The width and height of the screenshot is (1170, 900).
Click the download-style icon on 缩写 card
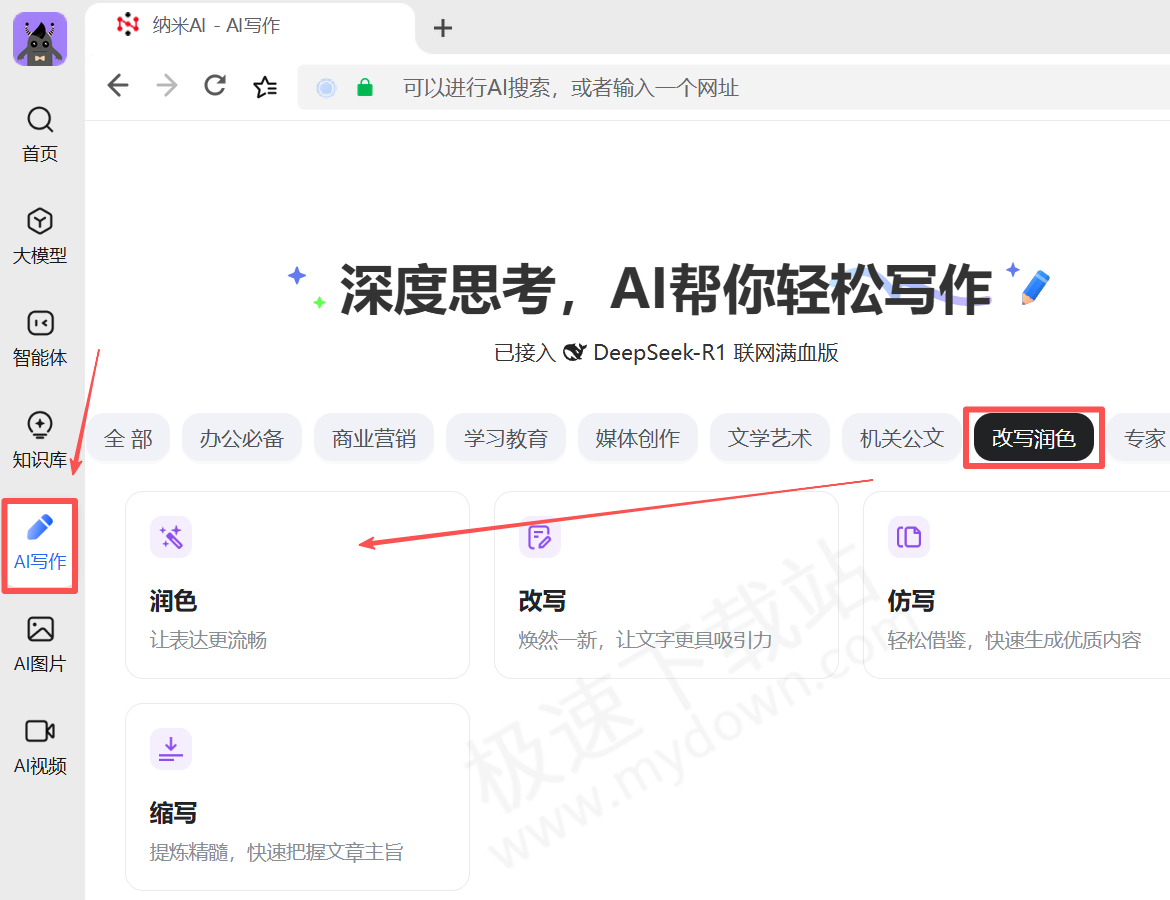(x=171, y=749)
